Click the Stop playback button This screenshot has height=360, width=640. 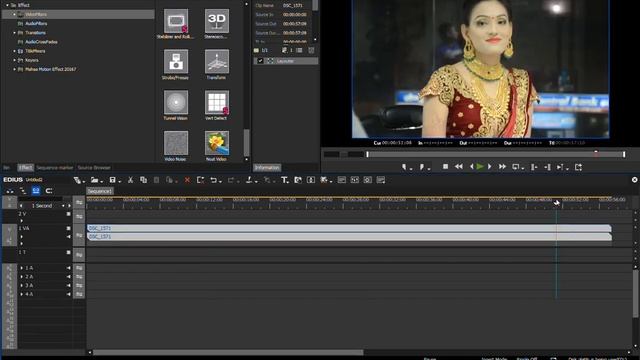(x=445, y=167)
